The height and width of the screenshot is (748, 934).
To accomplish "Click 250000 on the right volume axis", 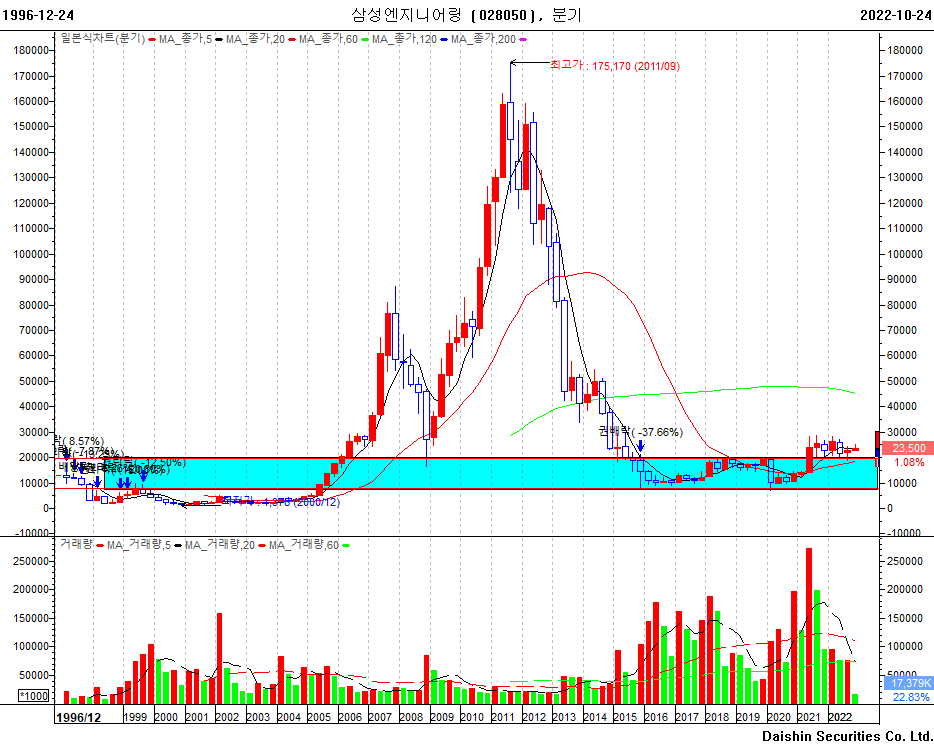I will pyautogui.click(x=904, y=561).
